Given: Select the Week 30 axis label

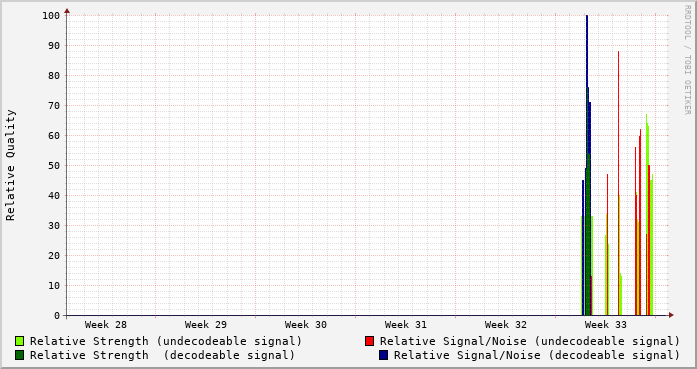Looking at the screenshot, I should click(x=306, y=325).
